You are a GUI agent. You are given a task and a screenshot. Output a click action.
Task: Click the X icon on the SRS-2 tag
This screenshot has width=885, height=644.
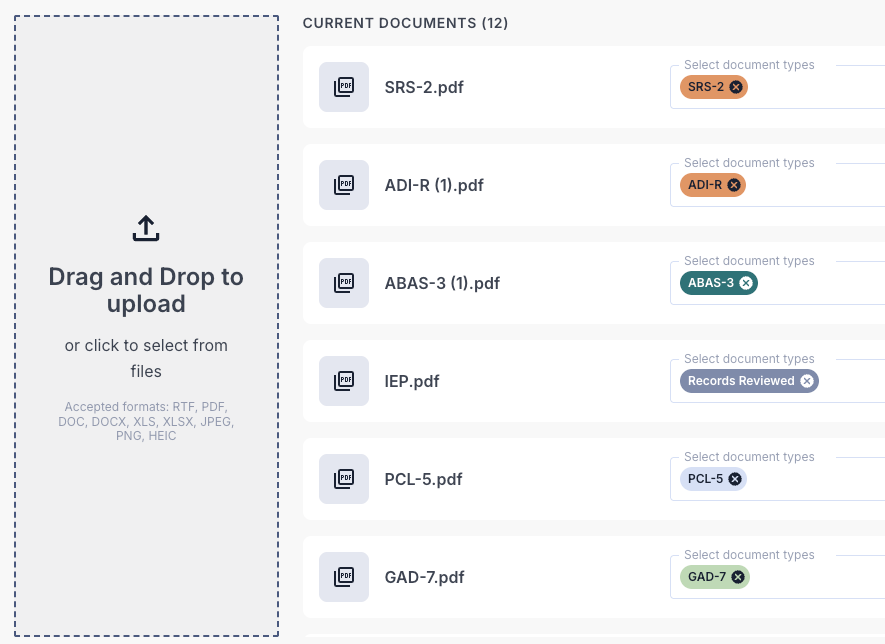click(737, 87)
